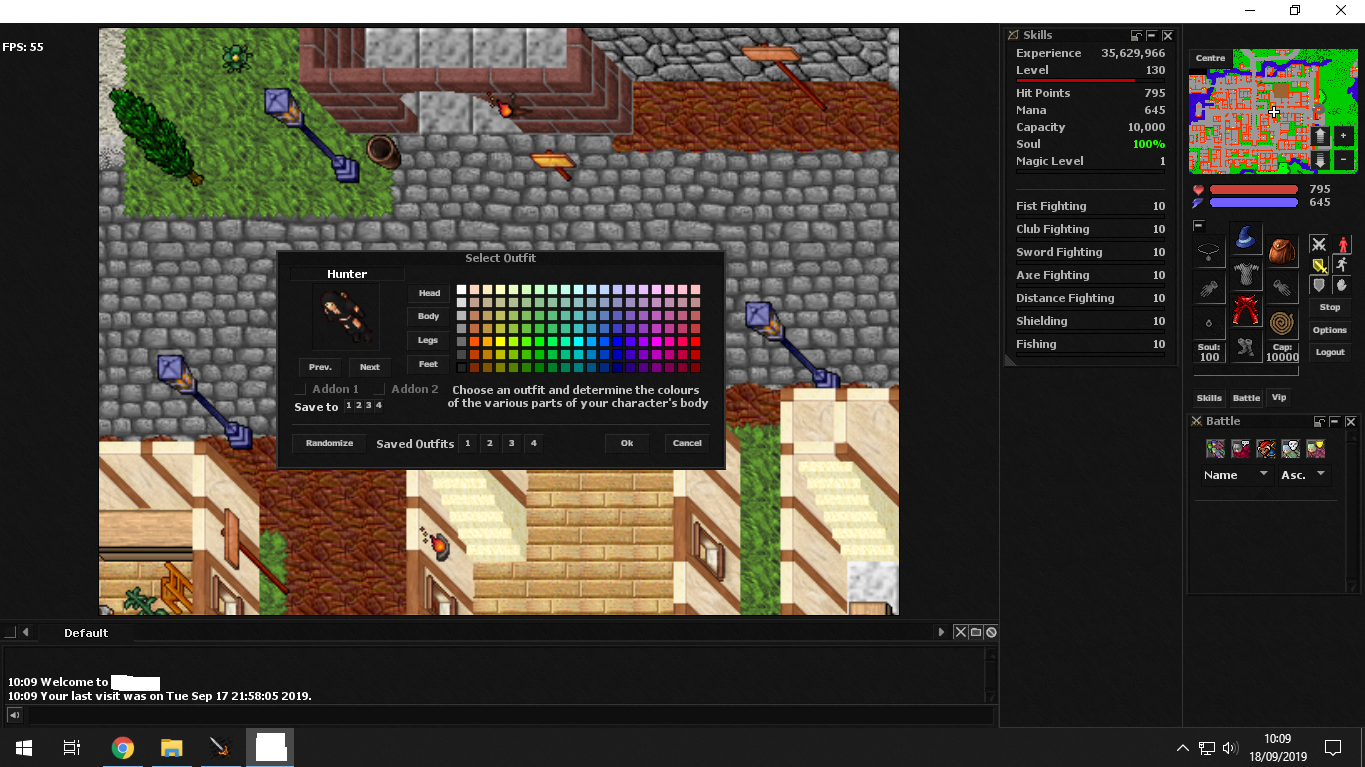The height and width of the screenshot is (767, 1365).
Task: Open the Name sort dropdown in Battle
Action: (1236, 475)
